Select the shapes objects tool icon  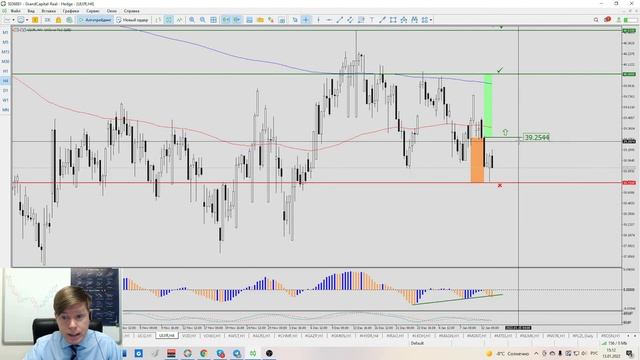tap(424, 20)
